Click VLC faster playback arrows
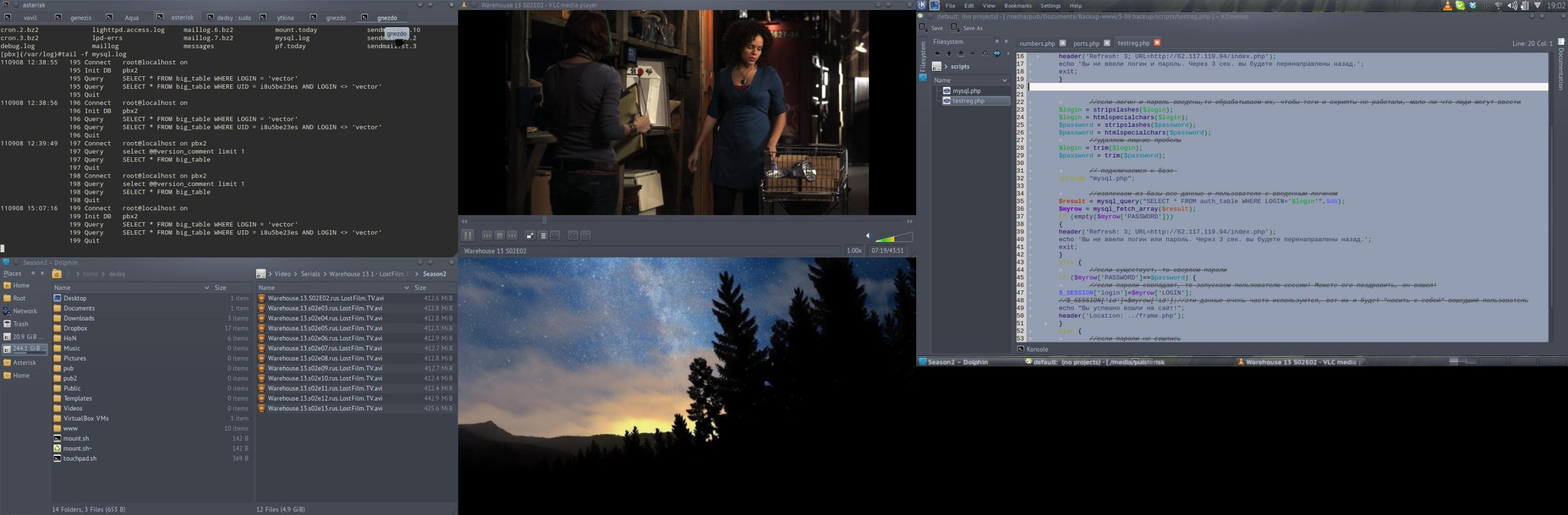 pos(909,221)
